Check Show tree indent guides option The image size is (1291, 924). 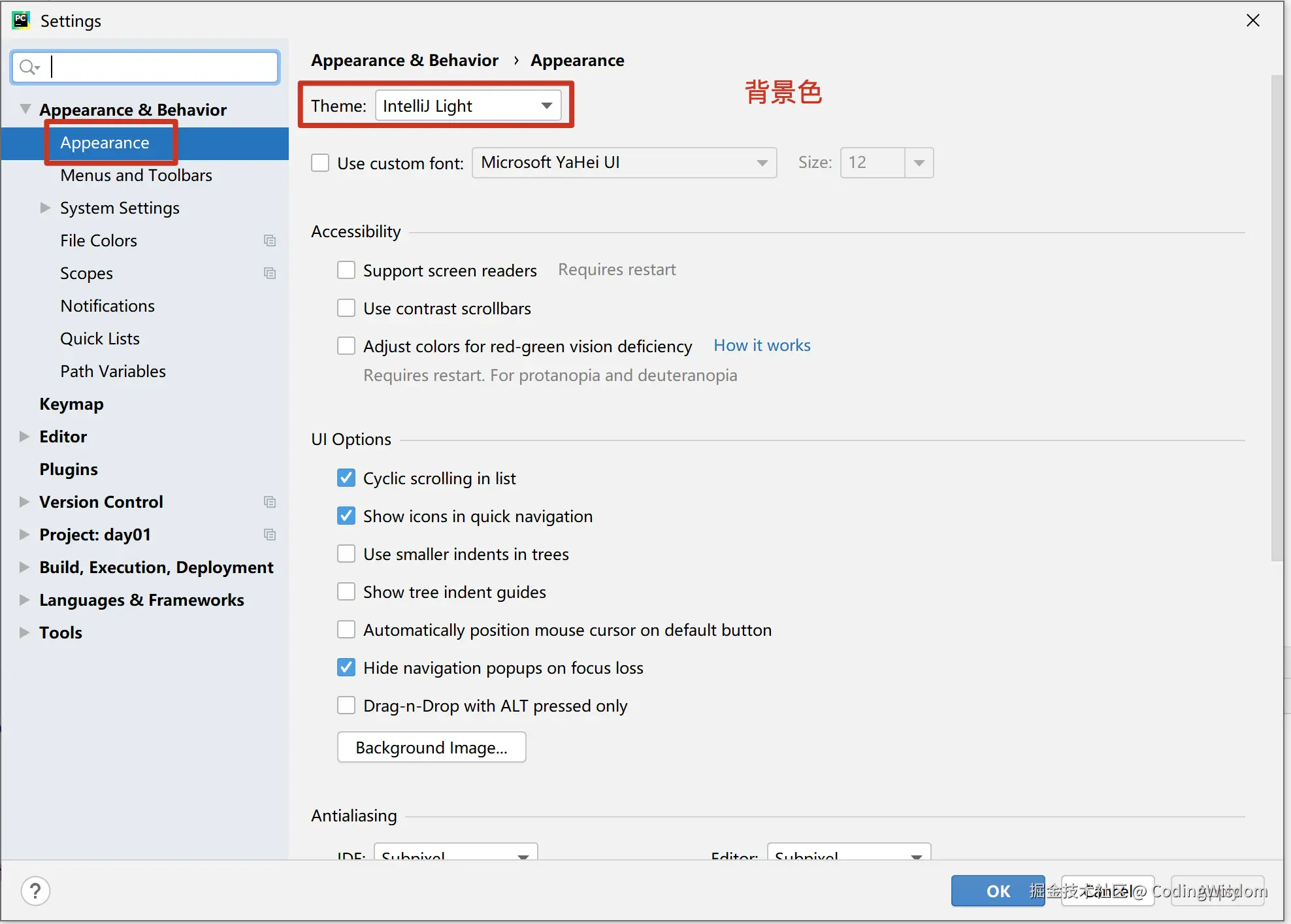coord(346,592)
